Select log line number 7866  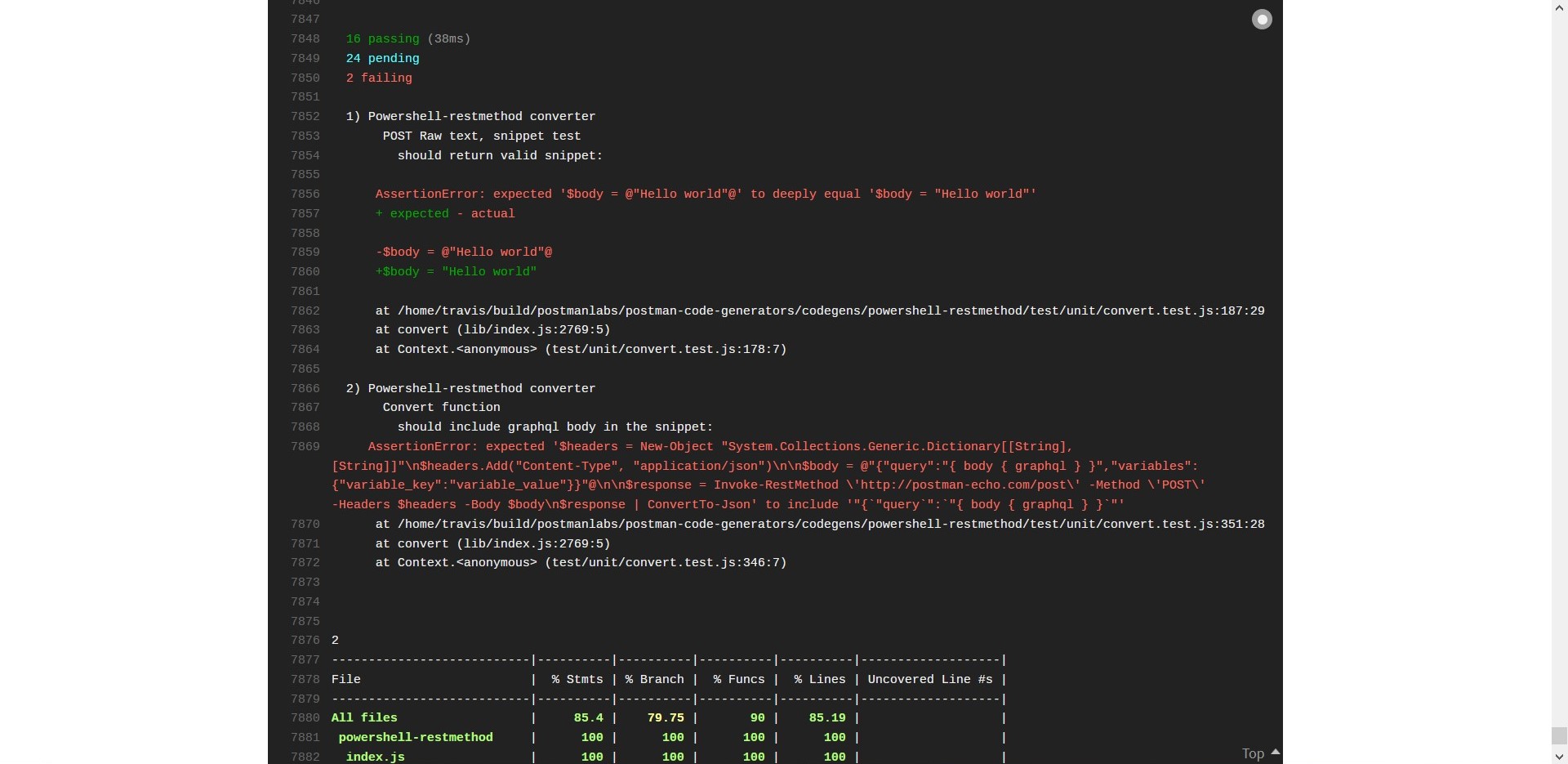coord(305,389)
